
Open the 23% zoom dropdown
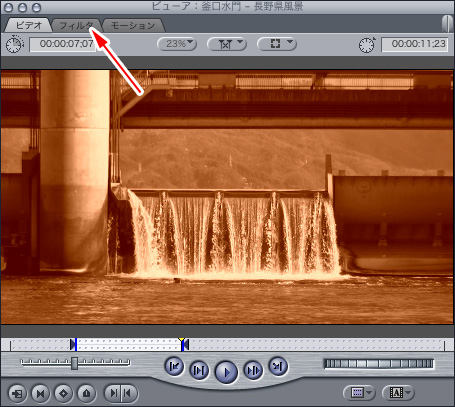pos(177,44)
